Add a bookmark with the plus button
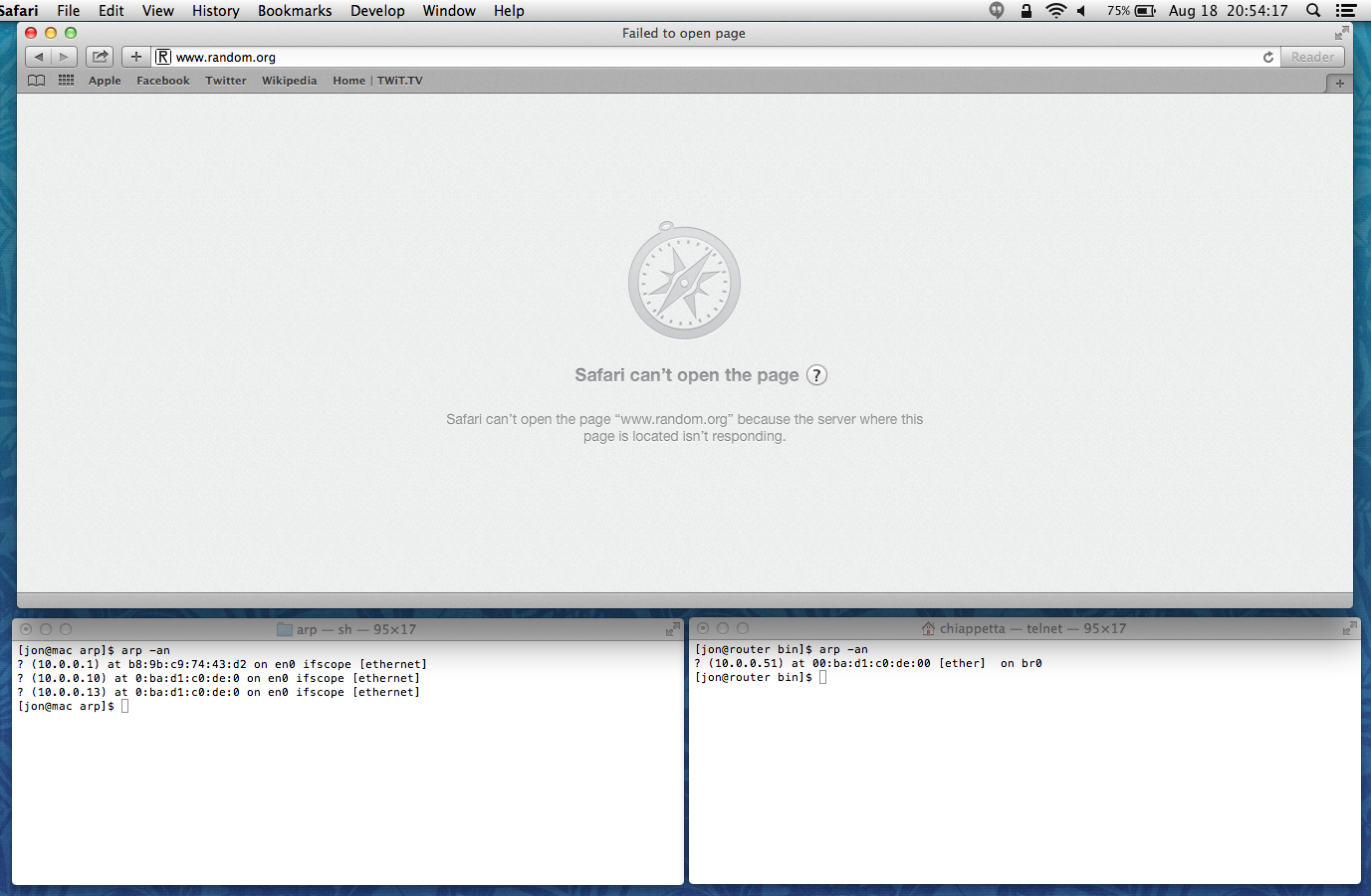 click(136, 57)
